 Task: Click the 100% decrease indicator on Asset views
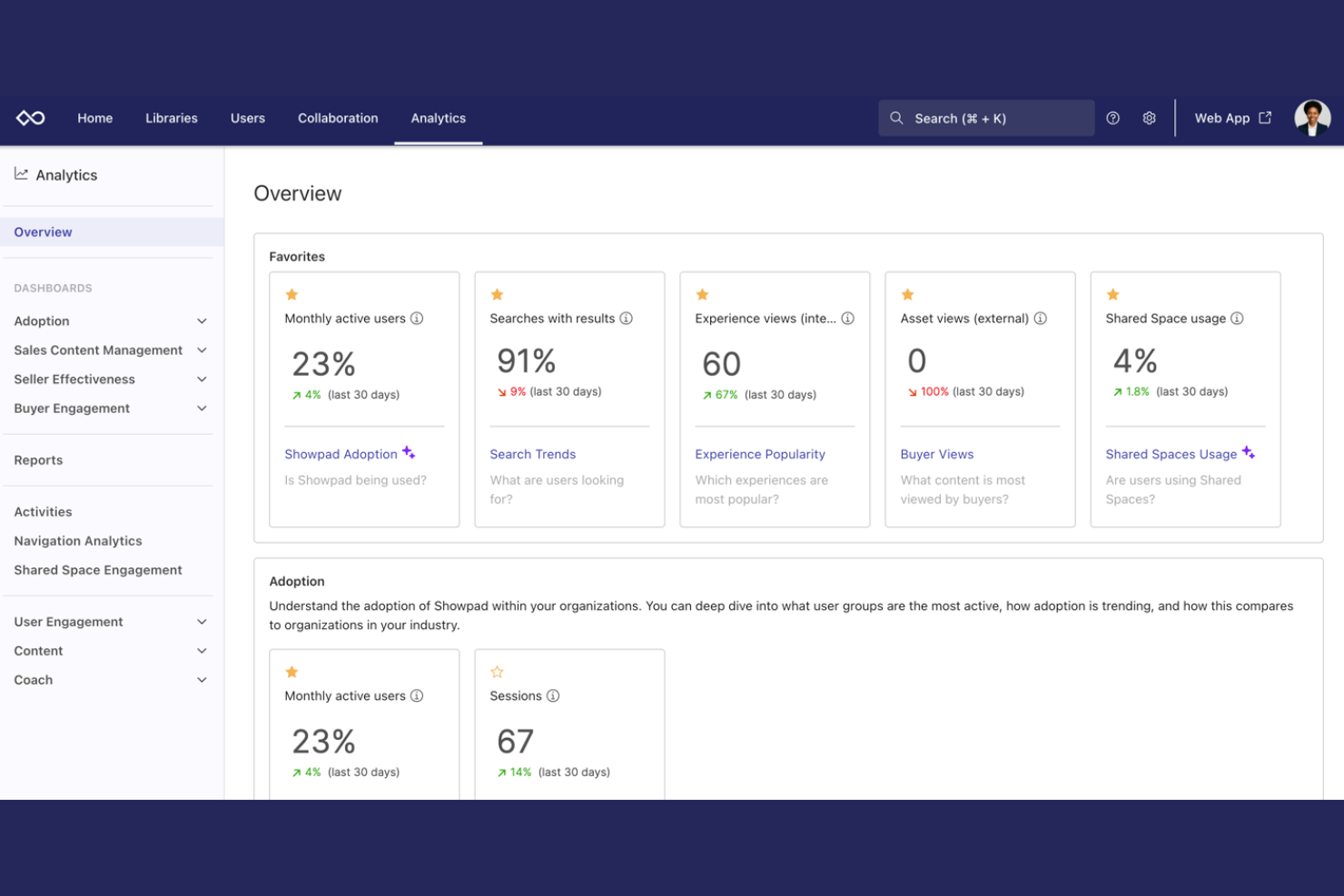[928, 391]
